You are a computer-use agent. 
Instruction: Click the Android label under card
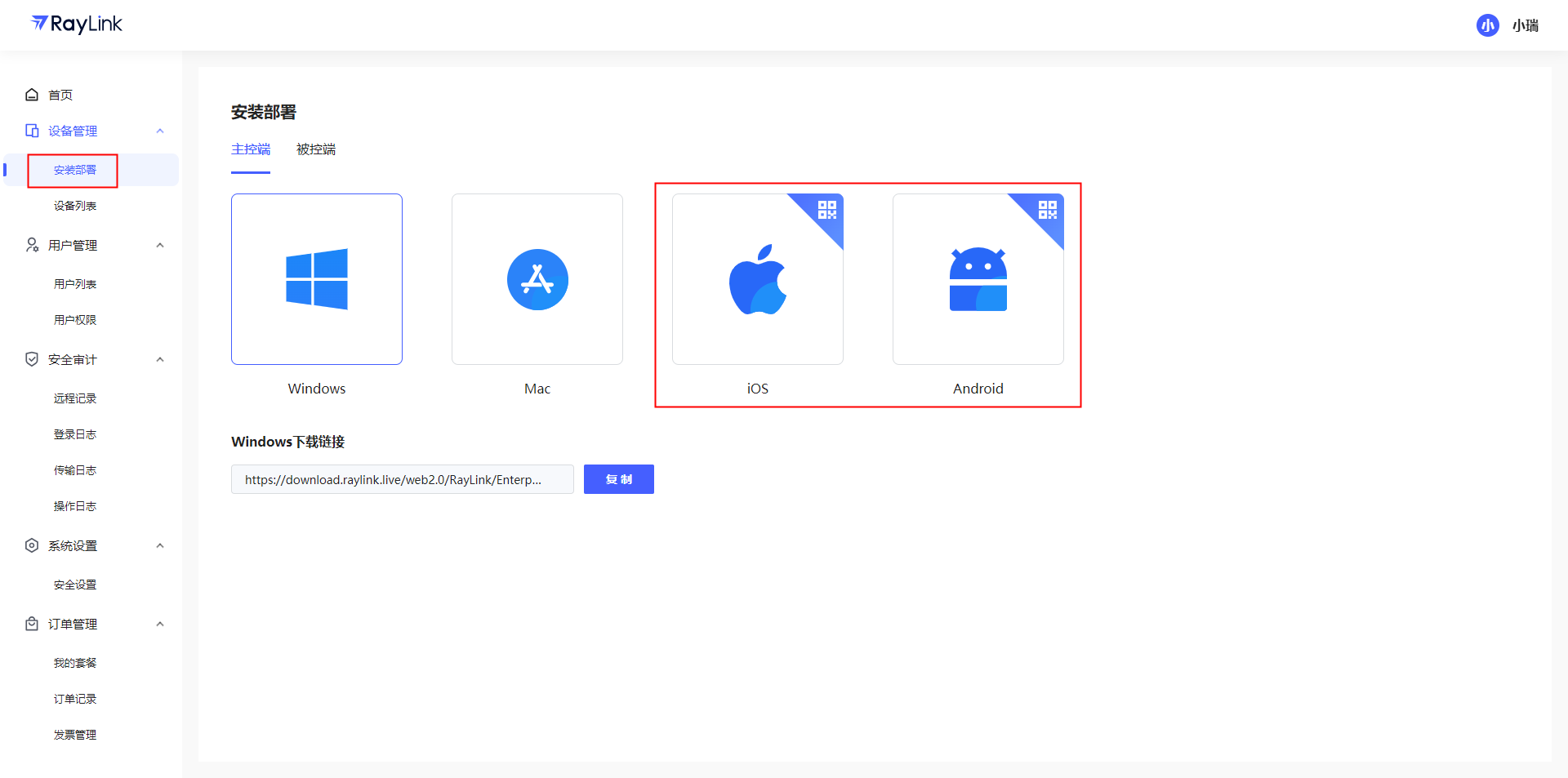(978, 389)
